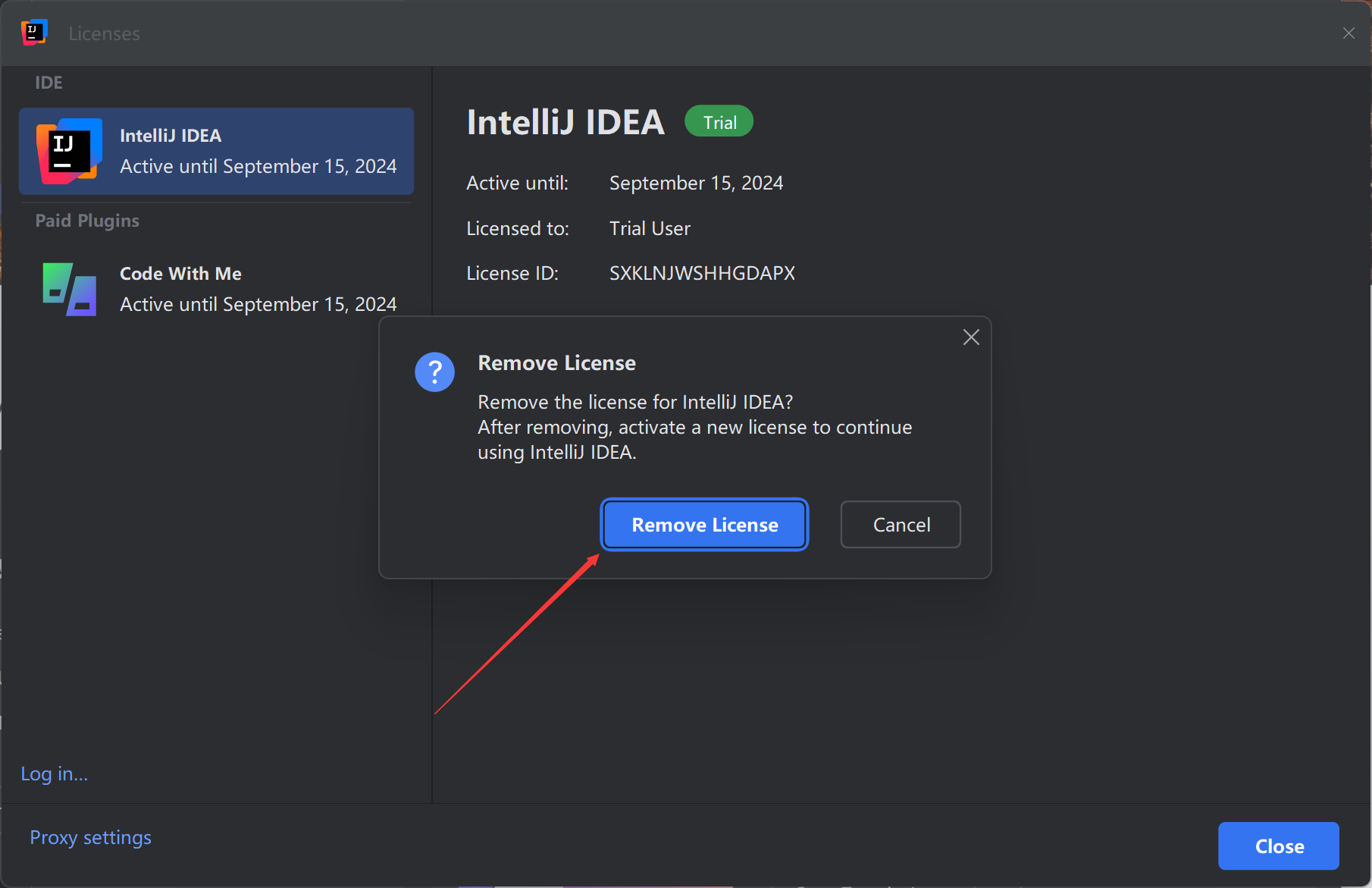The image size is (1372, 888).
Task: Select IntelliJ IDEA in the IDE list
Action: coord(216,151)
